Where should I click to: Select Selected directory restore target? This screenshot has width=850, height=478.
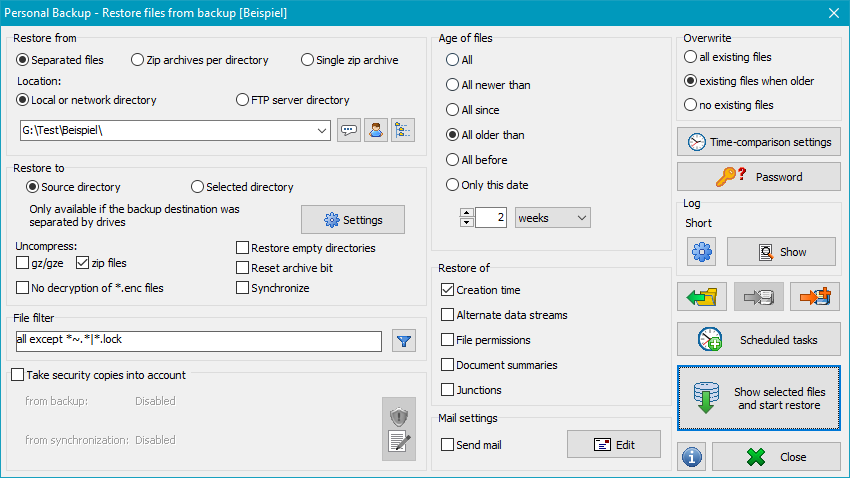point(242,187)
